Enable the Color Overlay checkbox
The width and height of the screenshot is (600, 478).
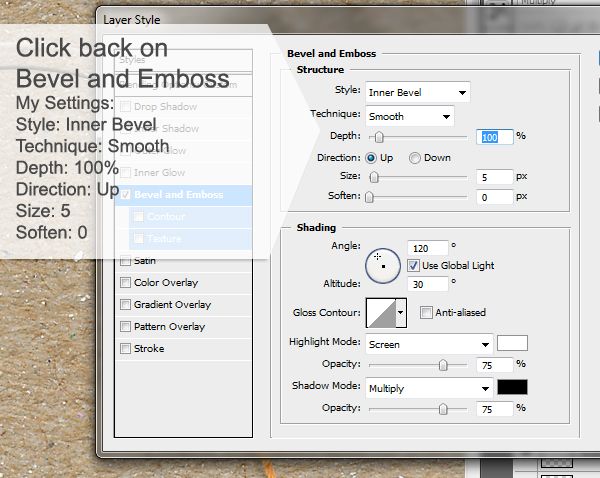(x=125, y=282)
